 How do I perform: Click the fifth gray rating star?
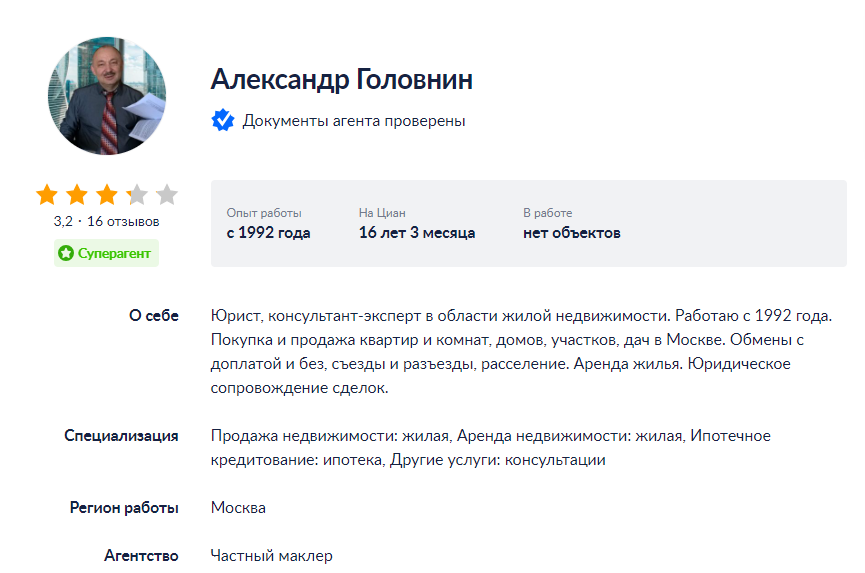click(167, 195)
